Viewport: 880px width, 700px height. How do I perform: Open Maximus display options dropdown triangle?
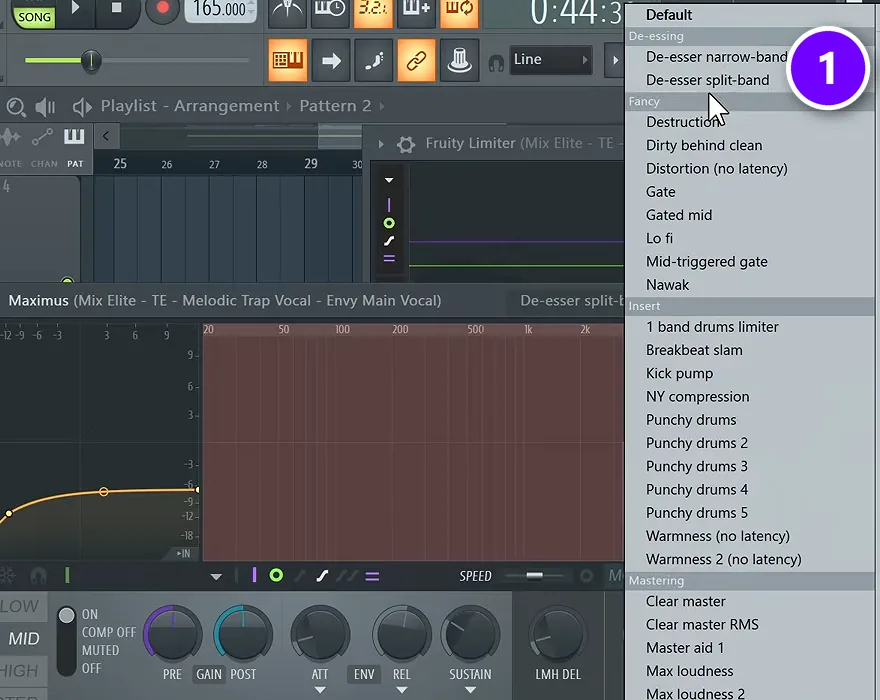tap(216, 577)
